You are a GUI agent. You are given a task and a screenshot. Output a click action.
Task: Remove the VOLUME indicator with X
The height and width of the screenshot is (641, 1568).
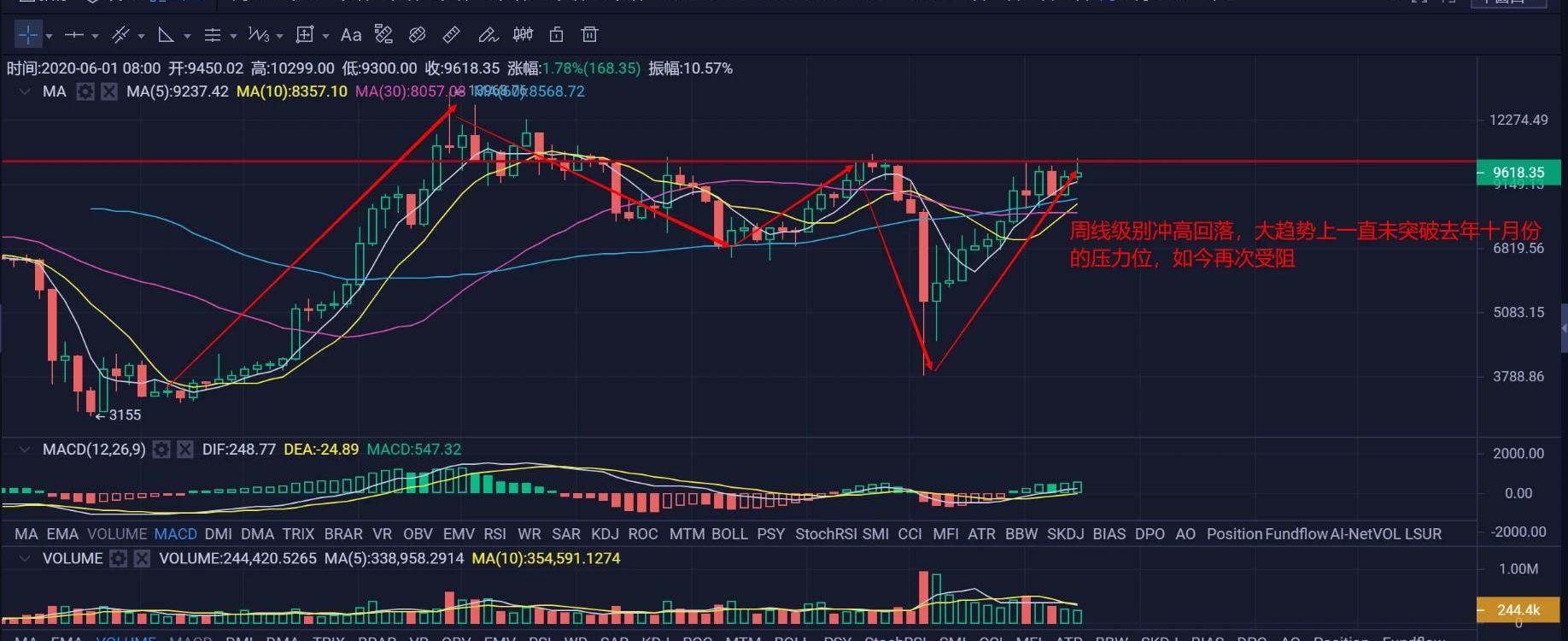pyautogui.click(x=142, y=559)
